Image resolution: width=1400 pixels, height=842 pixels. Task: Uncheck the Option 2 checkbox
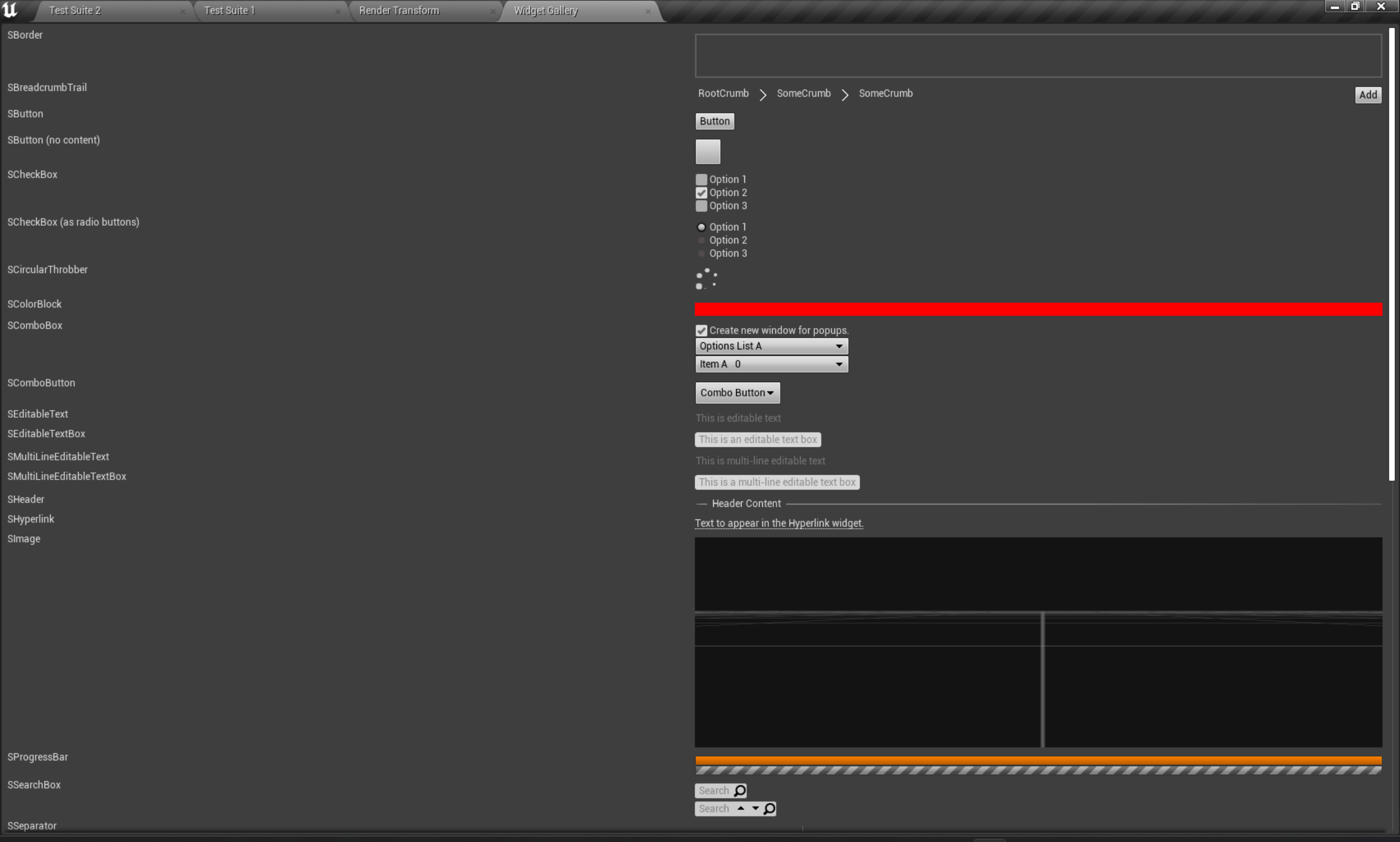[x=702, y=193]
